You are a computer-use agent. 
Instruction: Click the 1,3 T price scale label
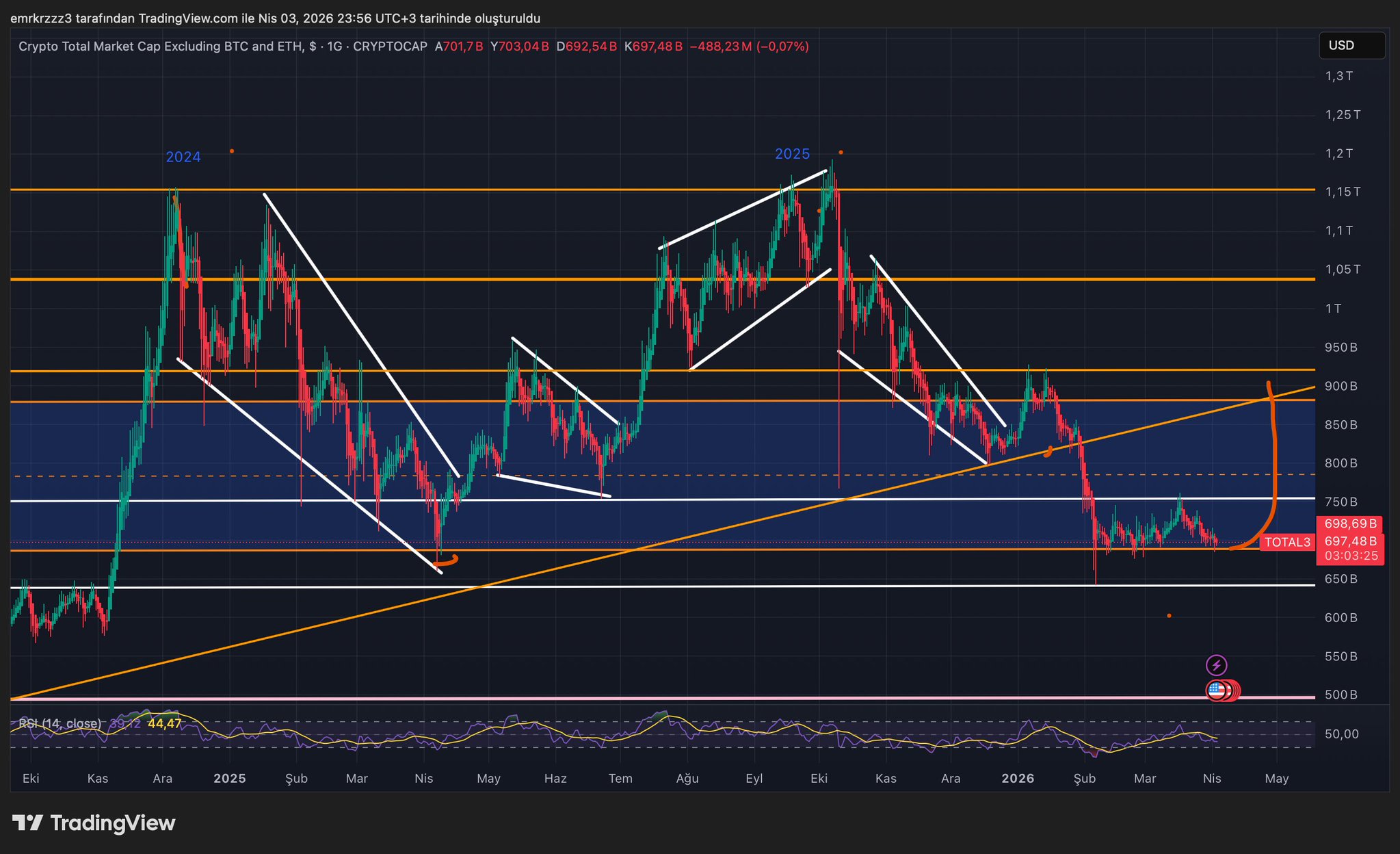(x=1338, y=76)
